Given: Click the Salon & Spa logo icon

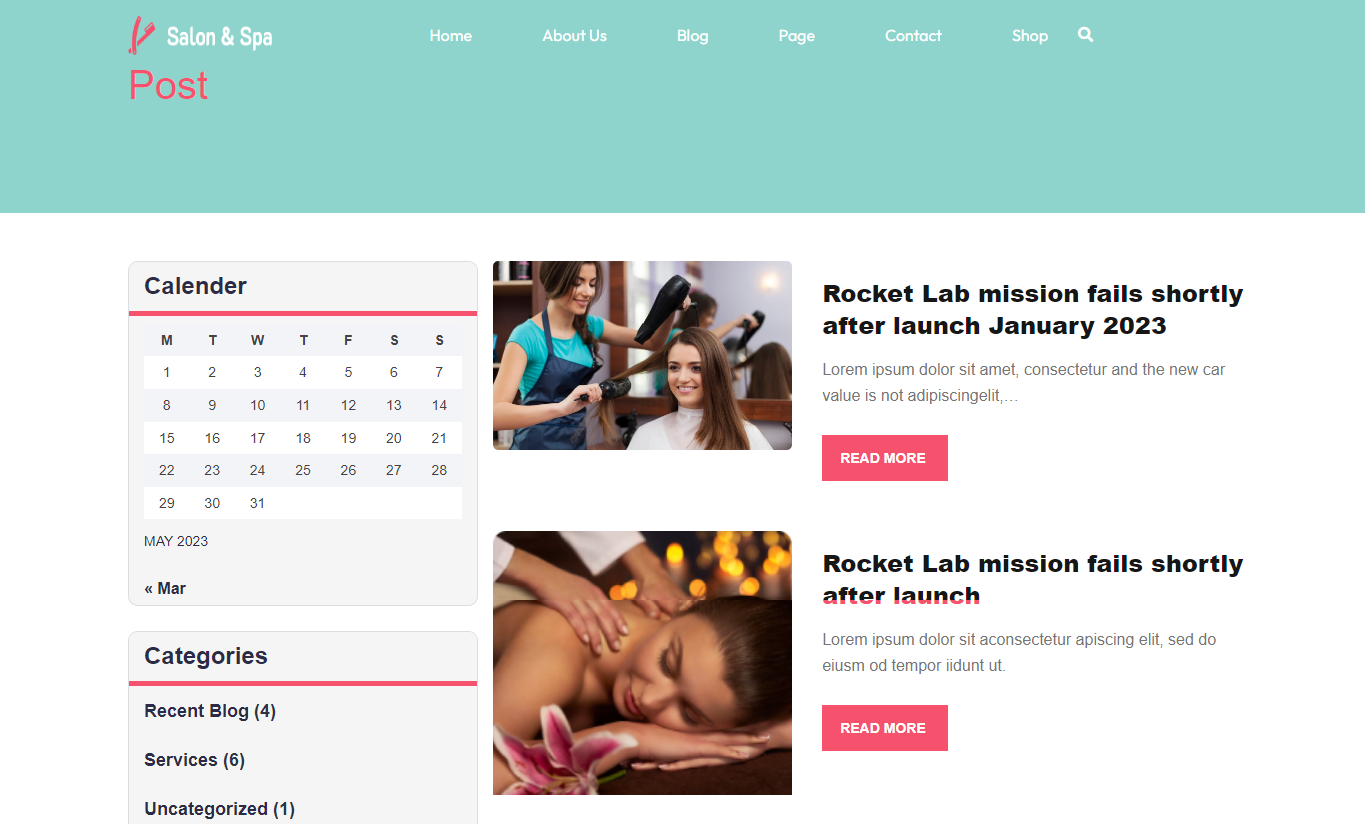Looking at the screenshot, I should tap(141, 35).
